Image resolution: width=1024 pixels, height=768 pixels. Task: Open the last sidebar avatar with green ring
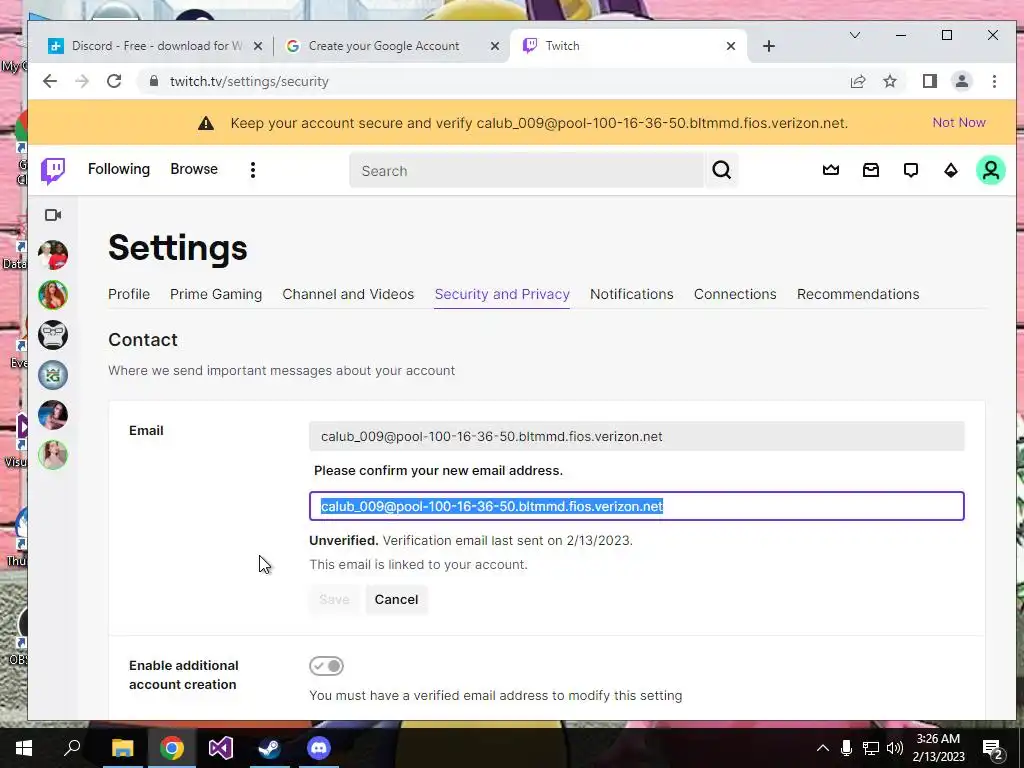point(53,455)
